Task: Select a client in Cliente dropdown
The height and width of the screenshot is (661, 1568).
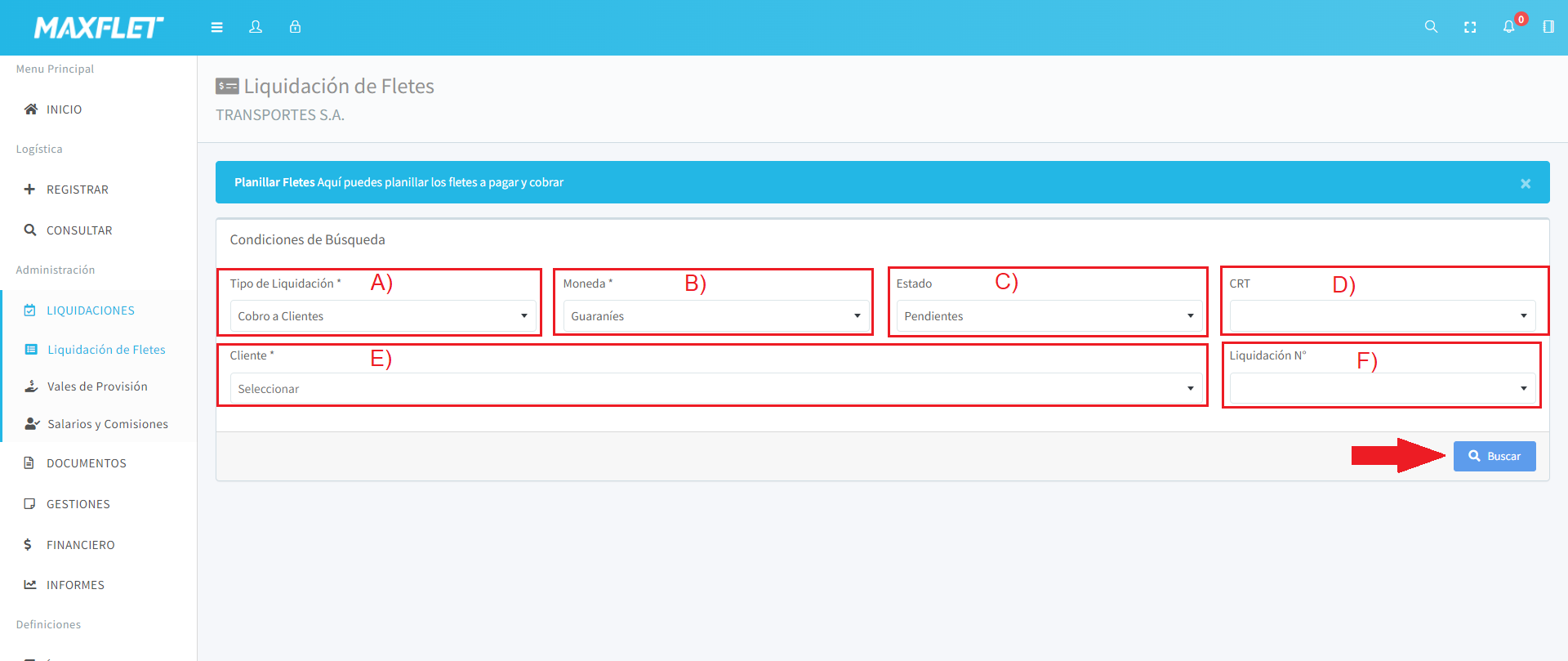Action: click(x=715, y=389)
